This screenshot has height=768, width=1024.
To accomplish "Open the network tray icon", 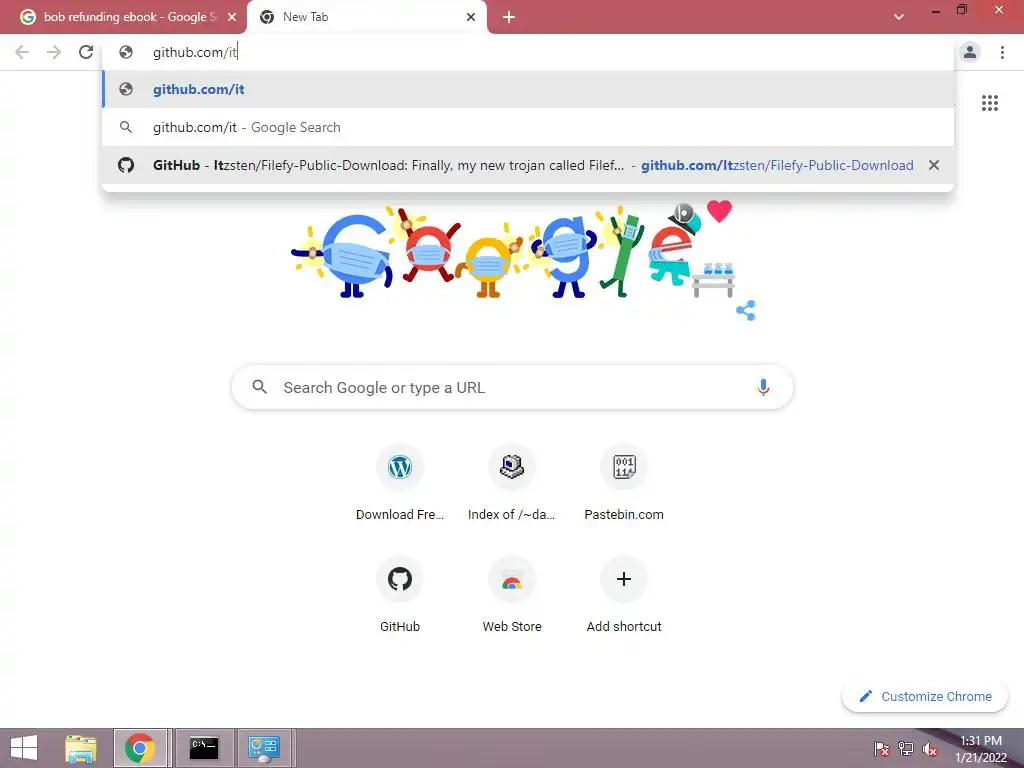I will pyautogui.click(x=906, y=749).
